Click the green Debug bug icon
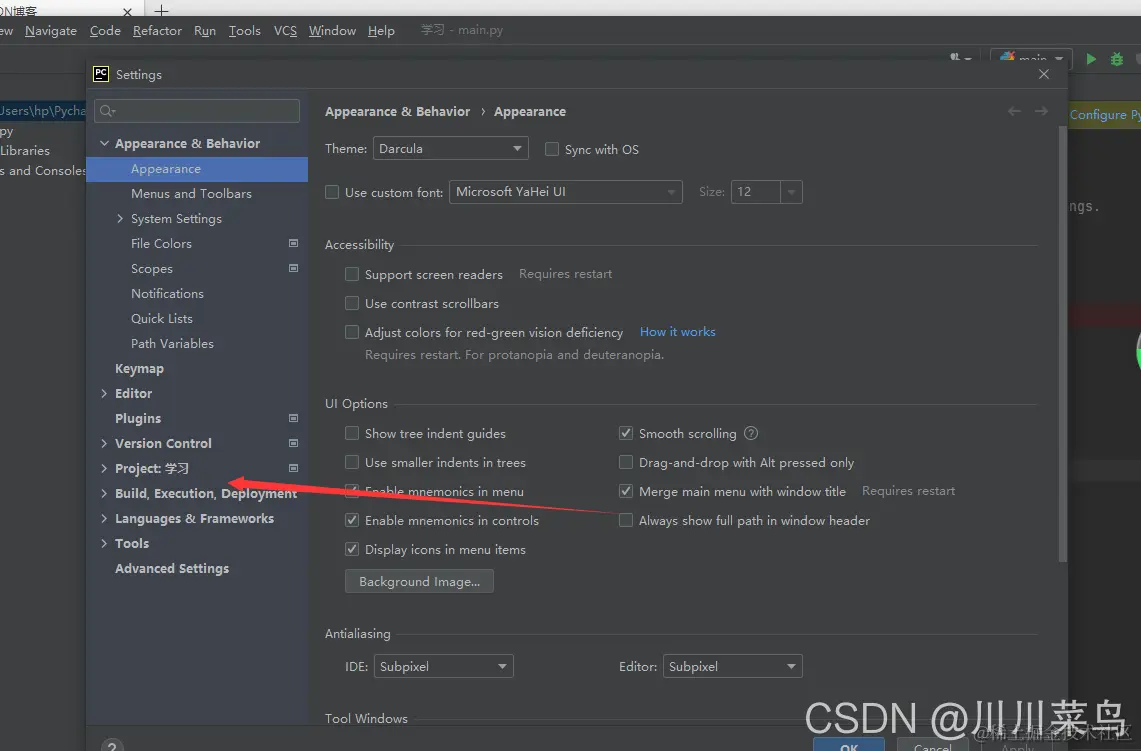Image resolution: width=1141 pixels, height=751 pixels. [1116, 60]
